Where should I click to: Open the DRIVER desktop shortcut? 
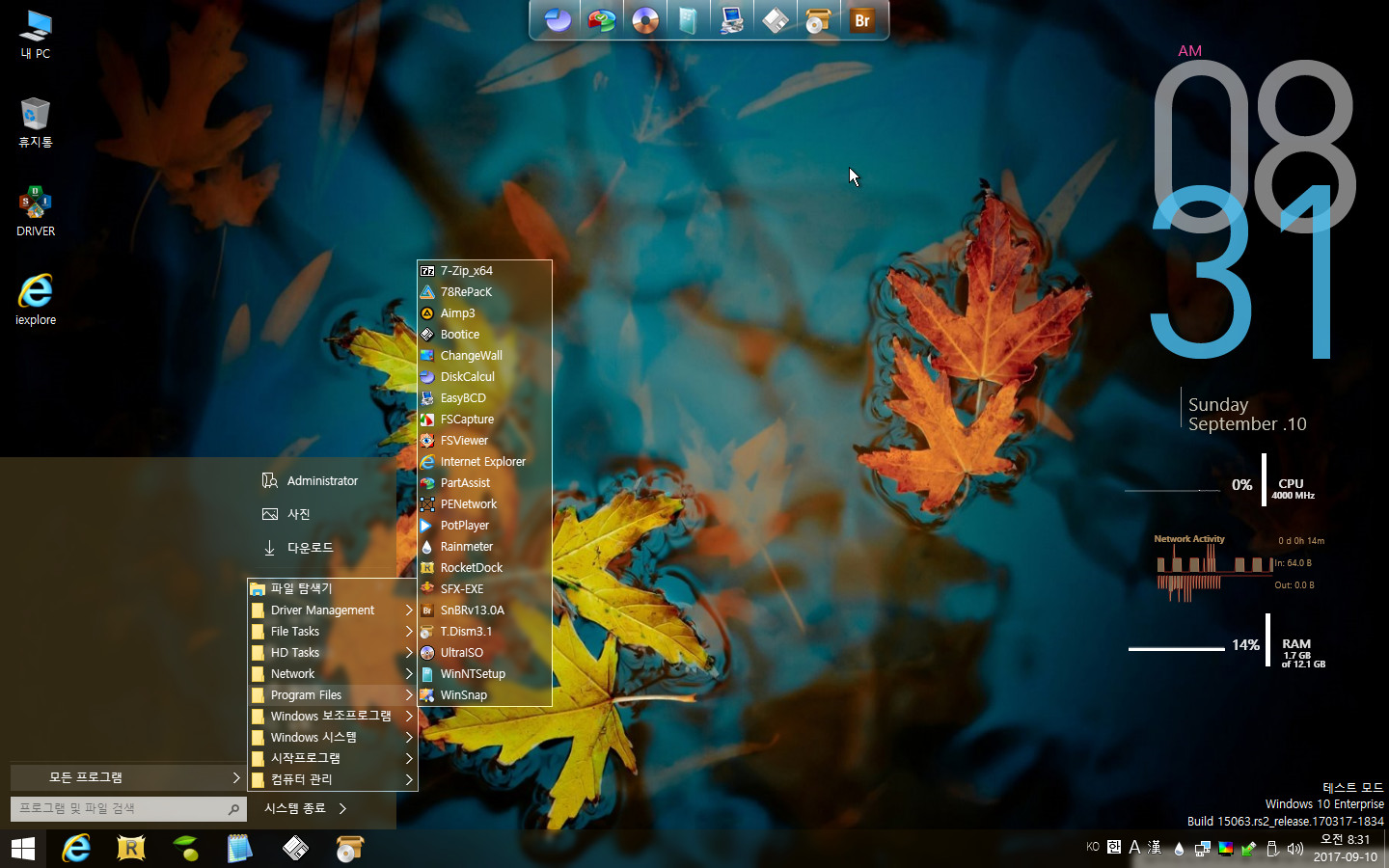(x=36, y=211)
